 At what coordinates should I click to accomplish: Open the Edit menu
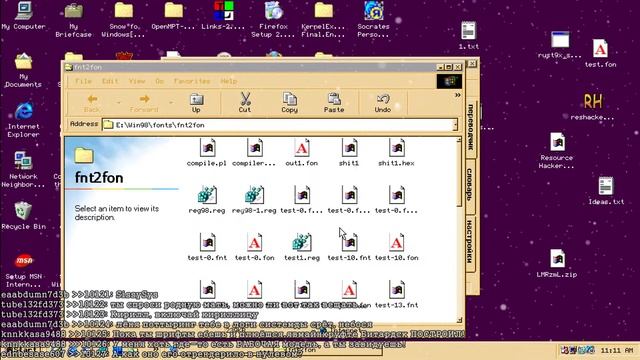(x=110, y=81)
